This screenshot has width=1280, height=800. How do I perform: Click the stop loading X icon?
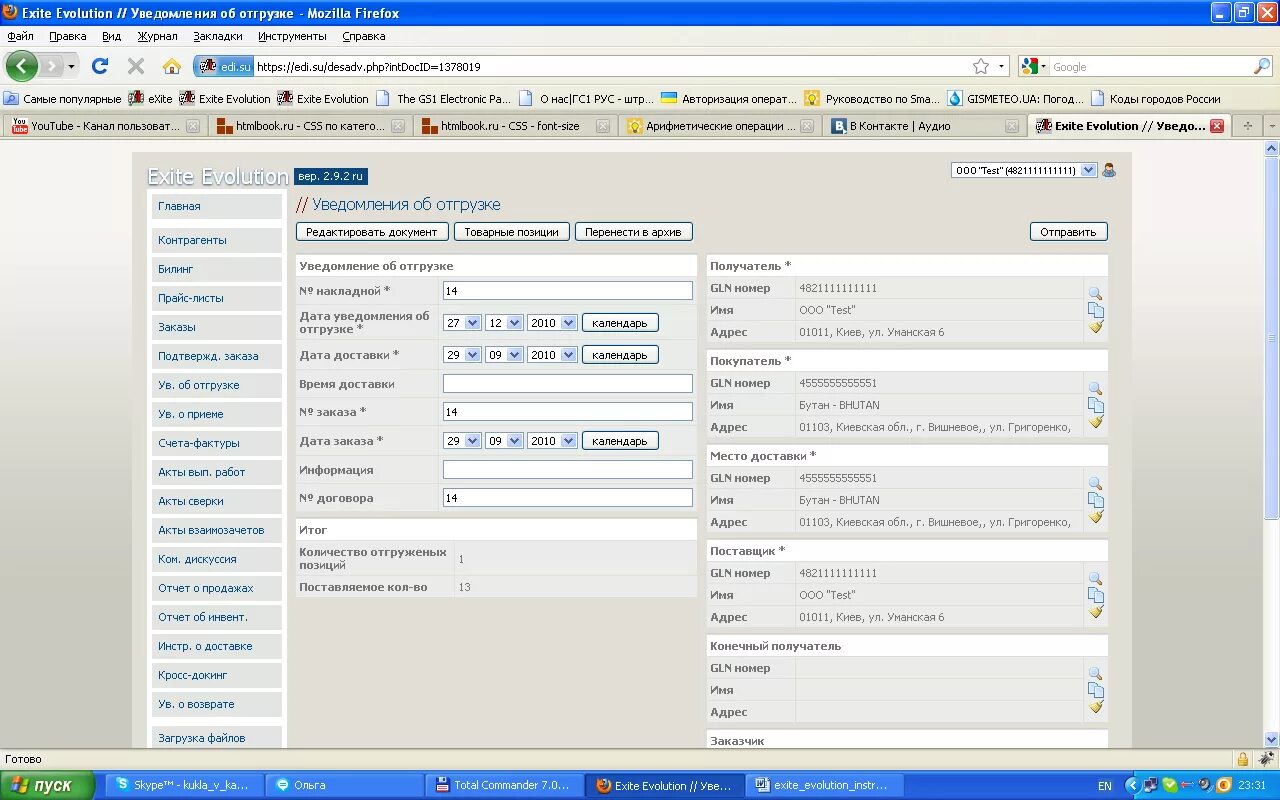click(136, 66)
